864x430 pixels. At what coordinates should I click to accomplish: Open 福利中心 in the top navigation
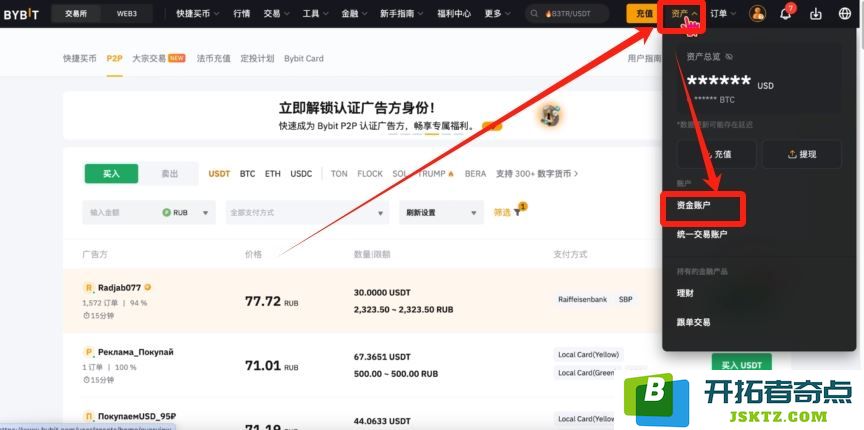tap(454, 14)
